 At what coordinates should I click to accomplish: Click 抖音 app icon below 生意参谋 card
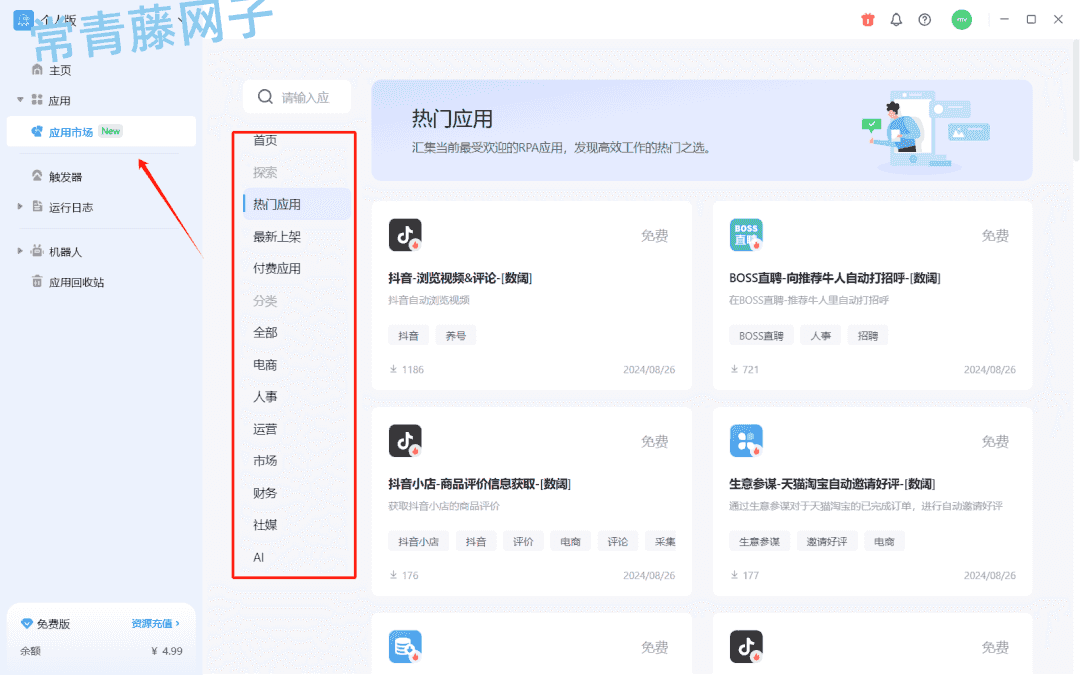tap(746, 647)
